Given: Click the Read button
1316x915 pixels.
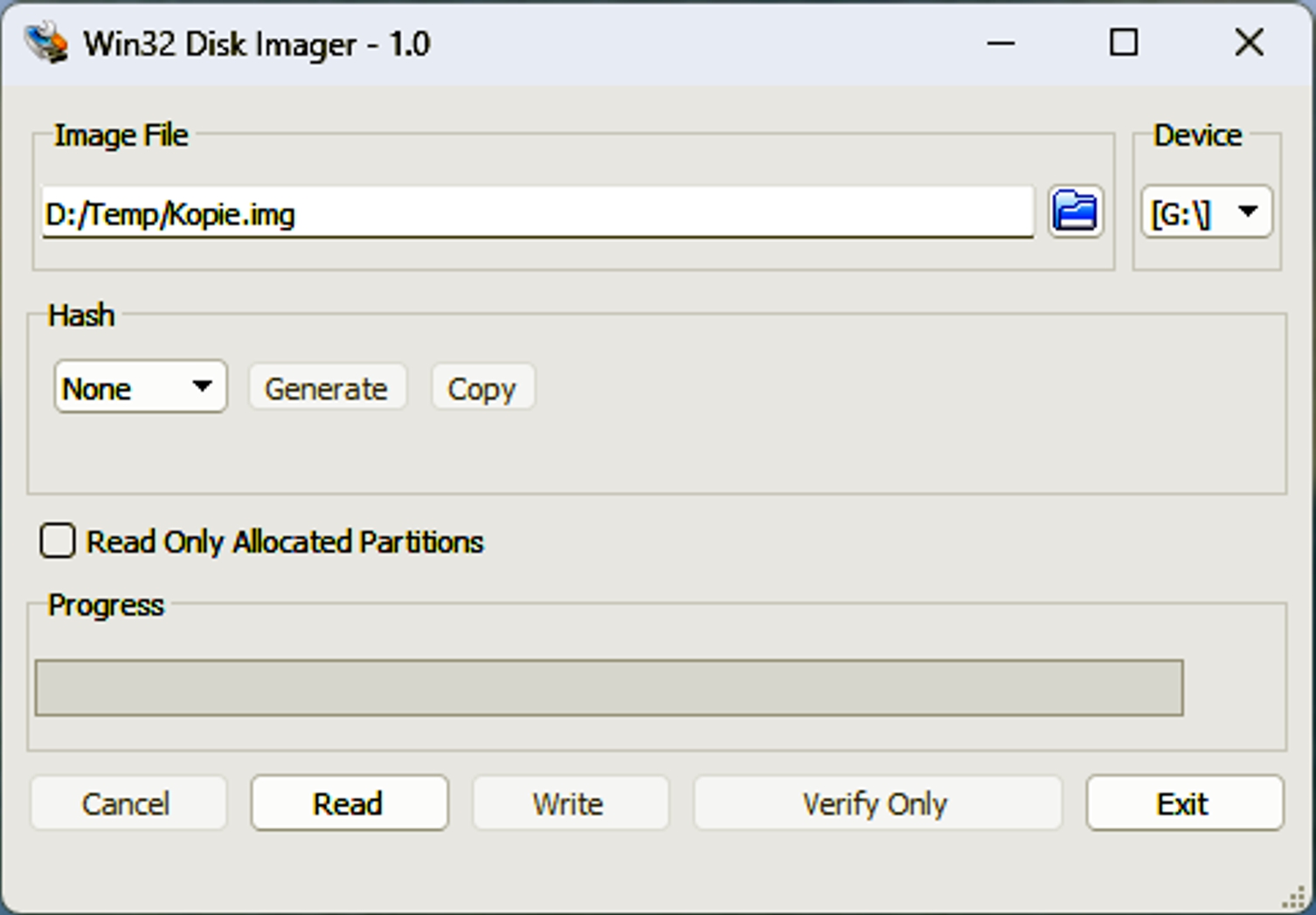Looking at the screenshot, I should (350, 803).
